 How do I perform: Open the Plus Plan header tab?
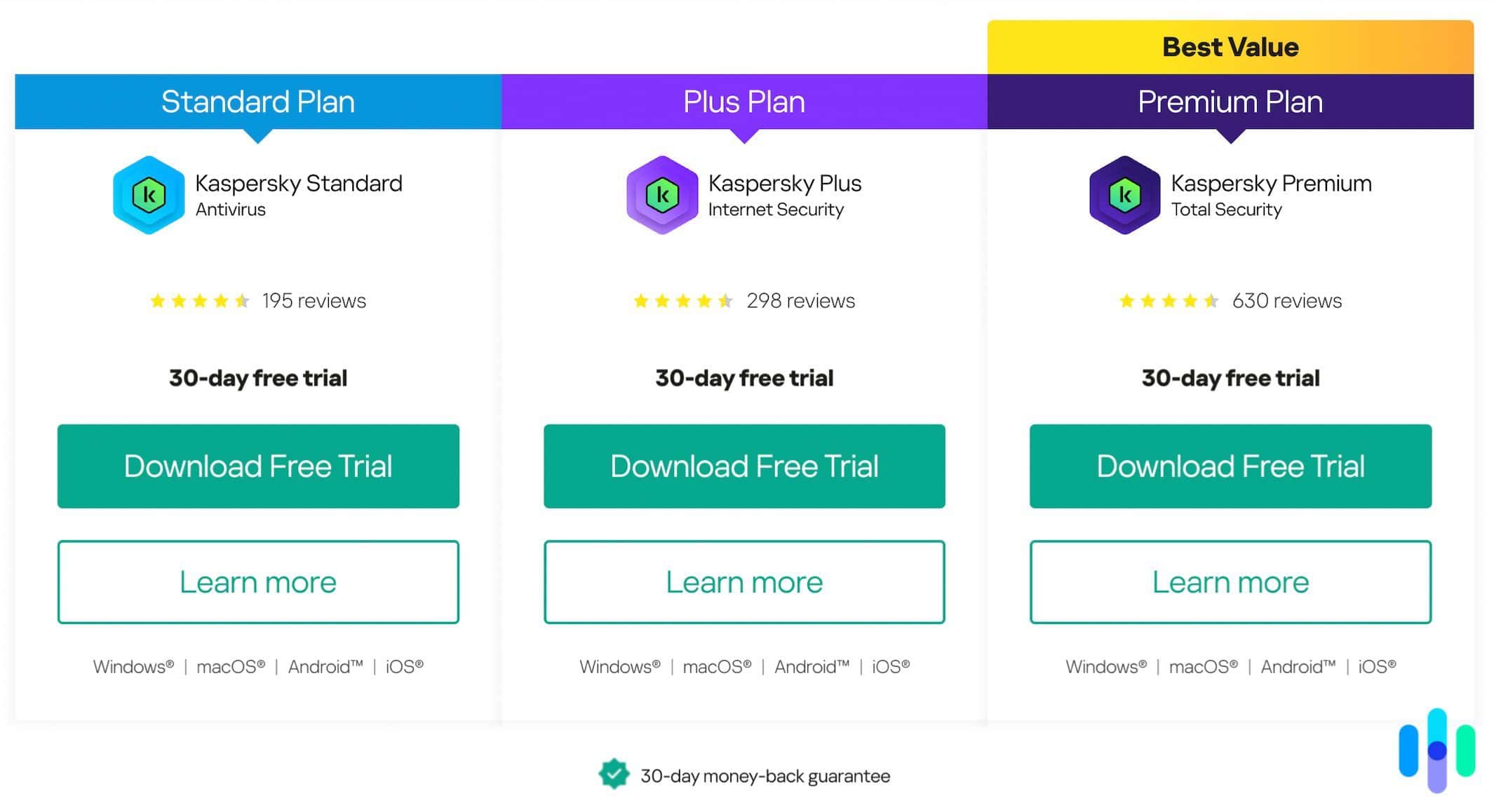tap(743, 102)
